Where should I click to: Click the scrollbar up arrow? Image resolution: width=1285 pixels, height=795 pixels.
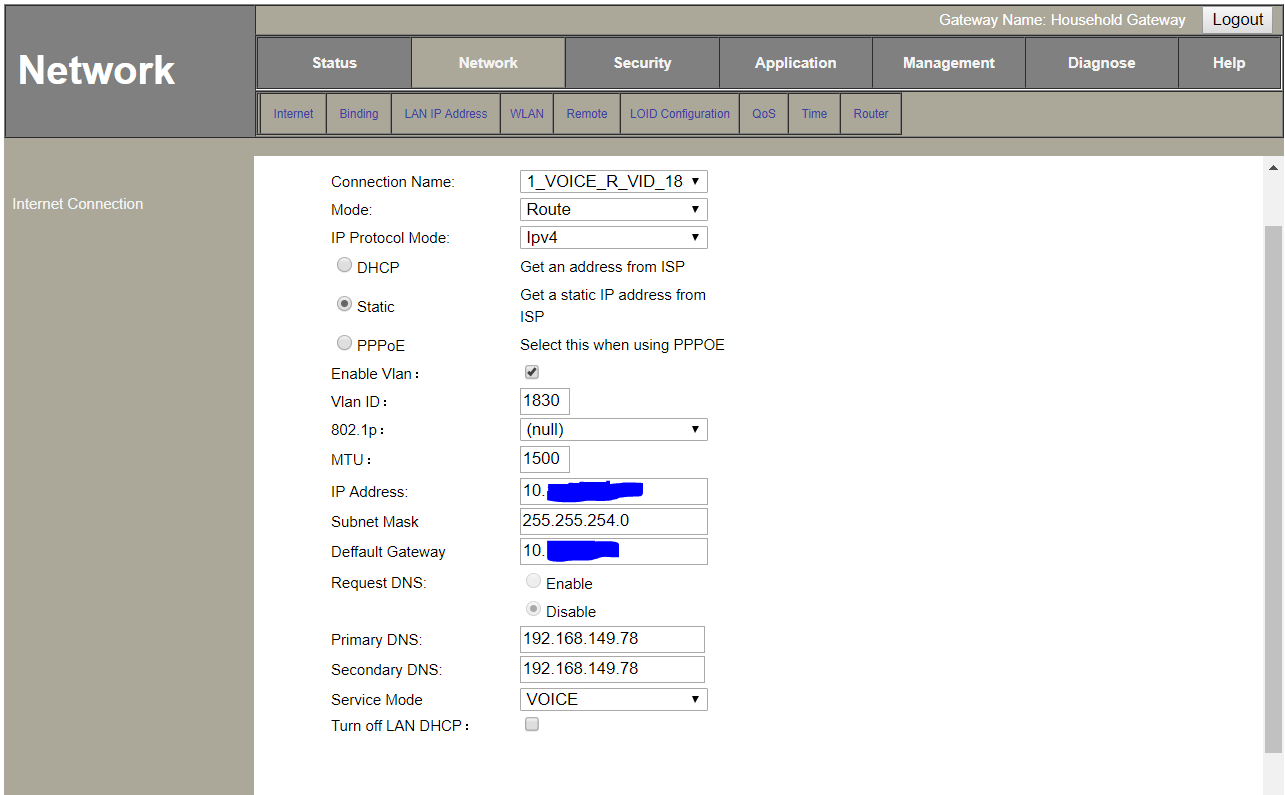[1273, 168]
